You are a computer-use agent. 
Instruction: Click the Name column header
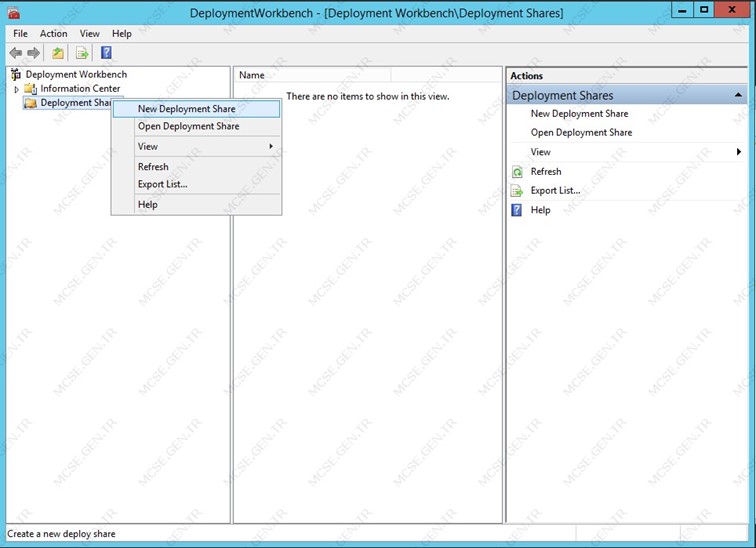pos(312,75)
